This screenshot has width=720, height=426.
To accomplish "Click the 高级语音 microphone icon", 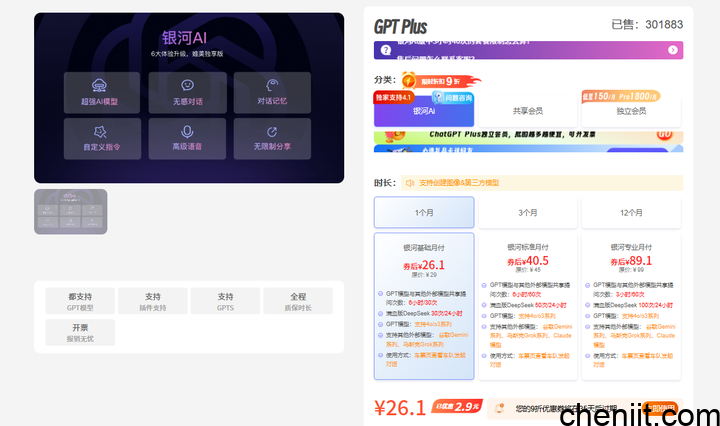I will pos(187,131).
